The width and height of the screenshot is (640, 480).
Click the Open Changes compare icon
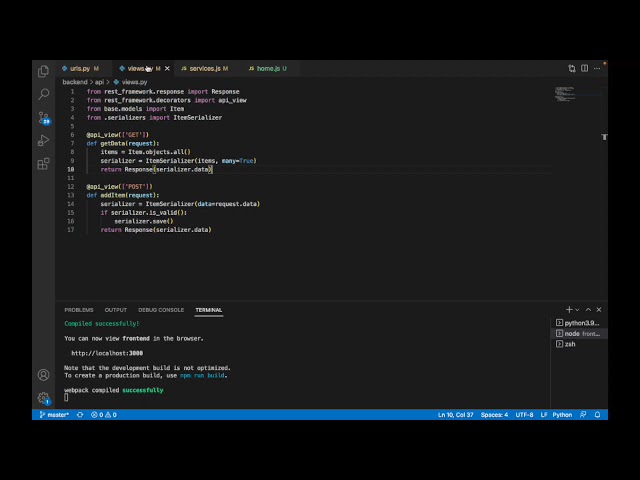coord(572,69)
